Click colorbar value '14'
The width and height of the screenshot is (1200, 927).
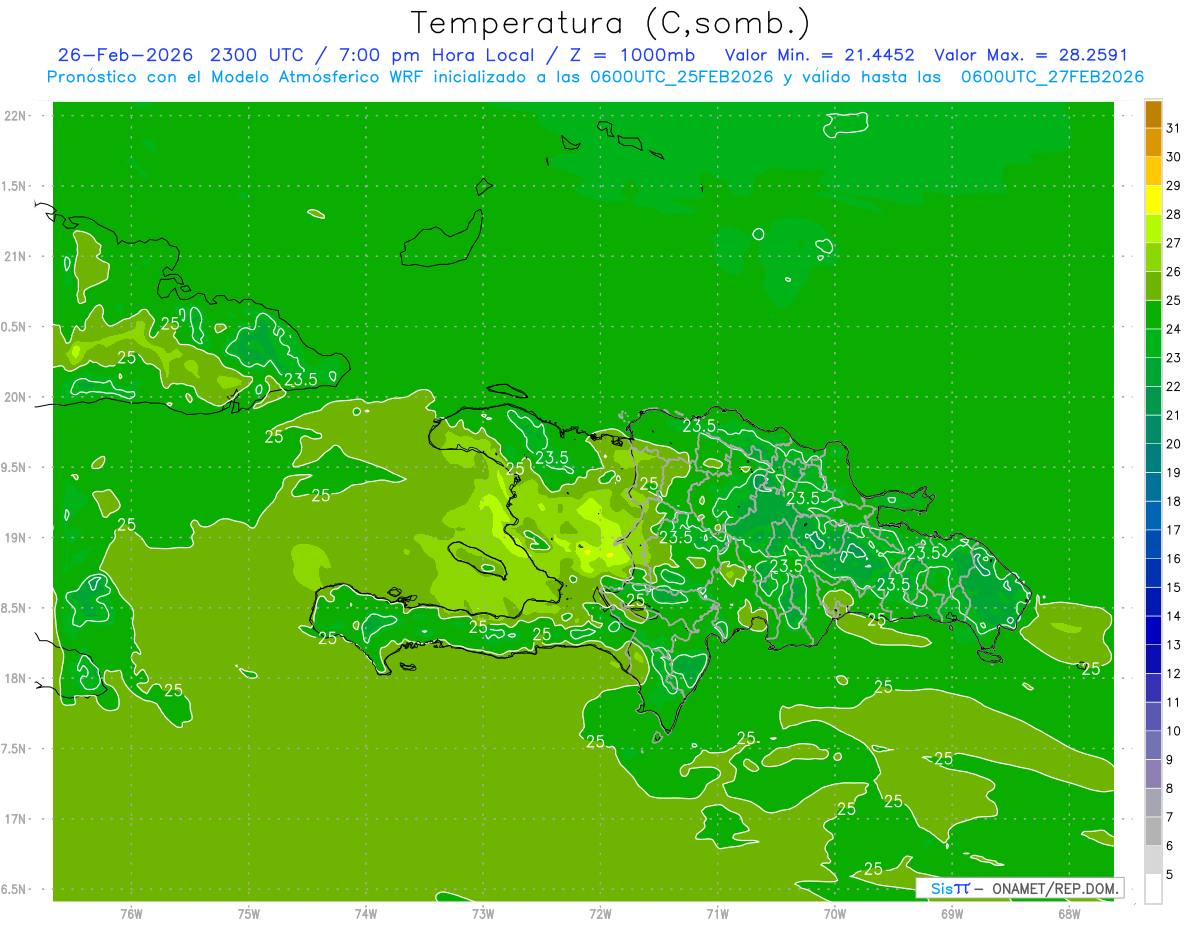click(1173, 617)
